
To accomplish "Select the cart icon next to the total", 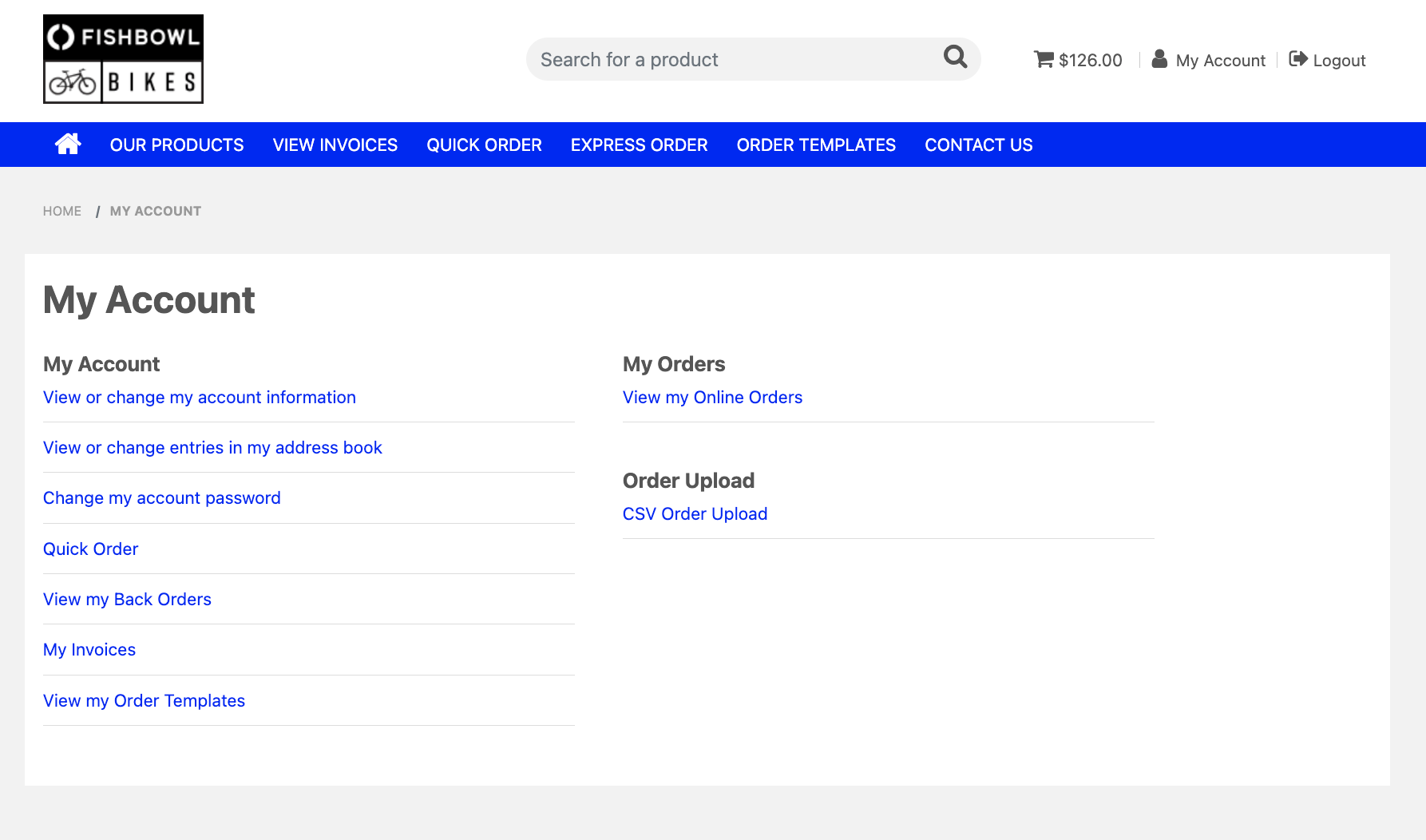I will 1042,59.
